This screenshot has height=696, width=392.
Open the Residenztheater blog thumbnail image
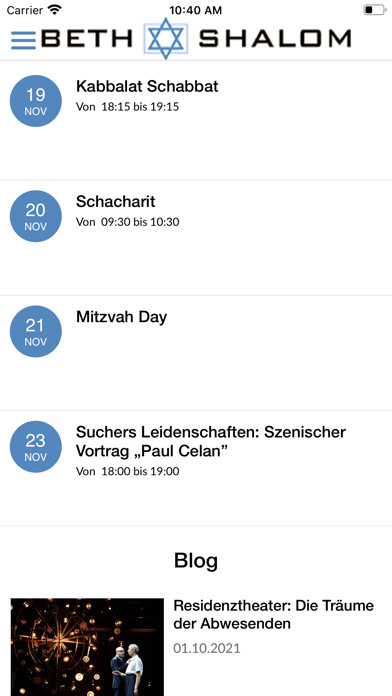pos(87,647)
